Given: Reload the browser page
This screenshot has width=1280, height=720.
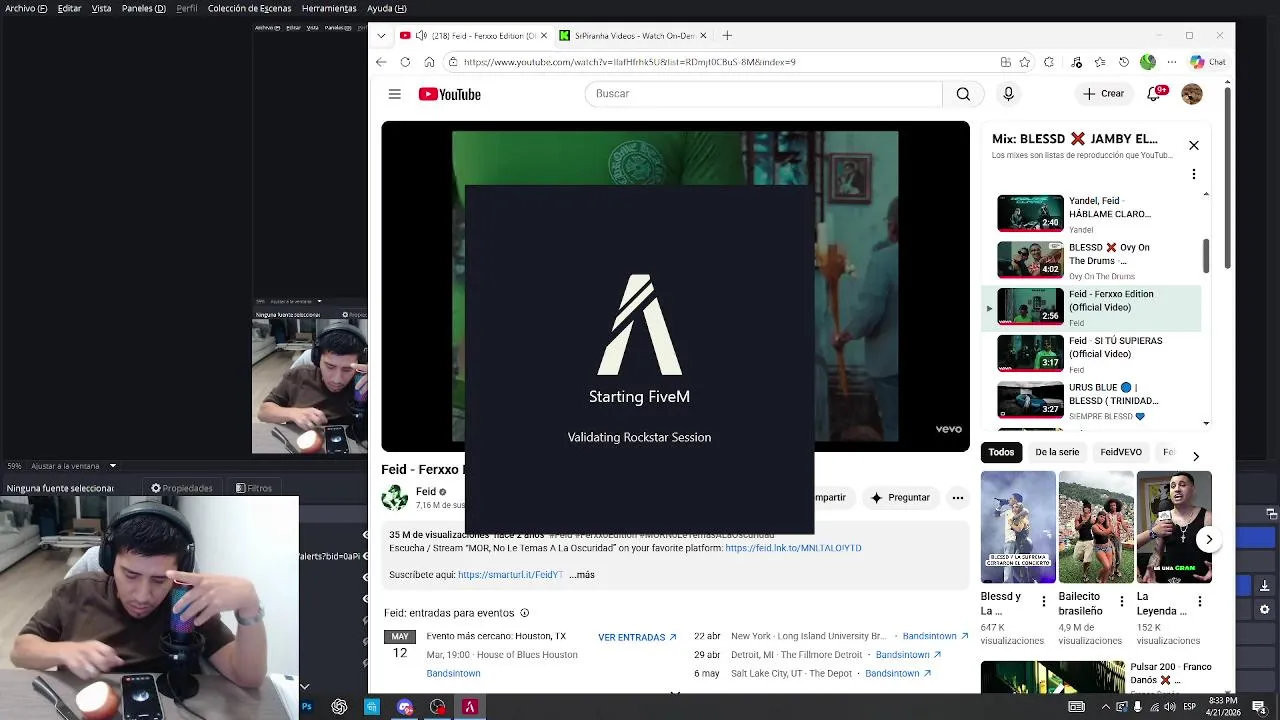Looking at the screenshot, I should click(405, 62).
